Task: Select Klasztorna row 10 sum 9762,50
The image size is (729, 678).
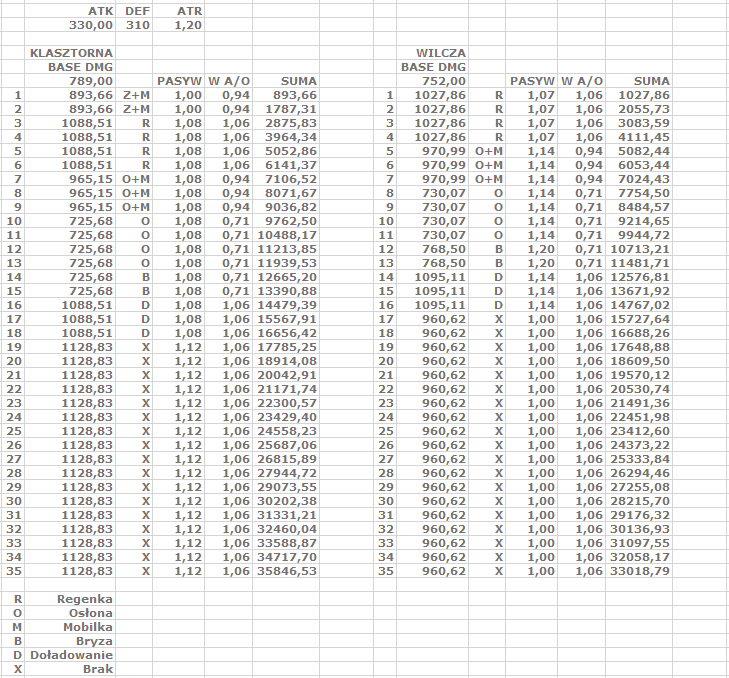Action: (x=288, y=221)
